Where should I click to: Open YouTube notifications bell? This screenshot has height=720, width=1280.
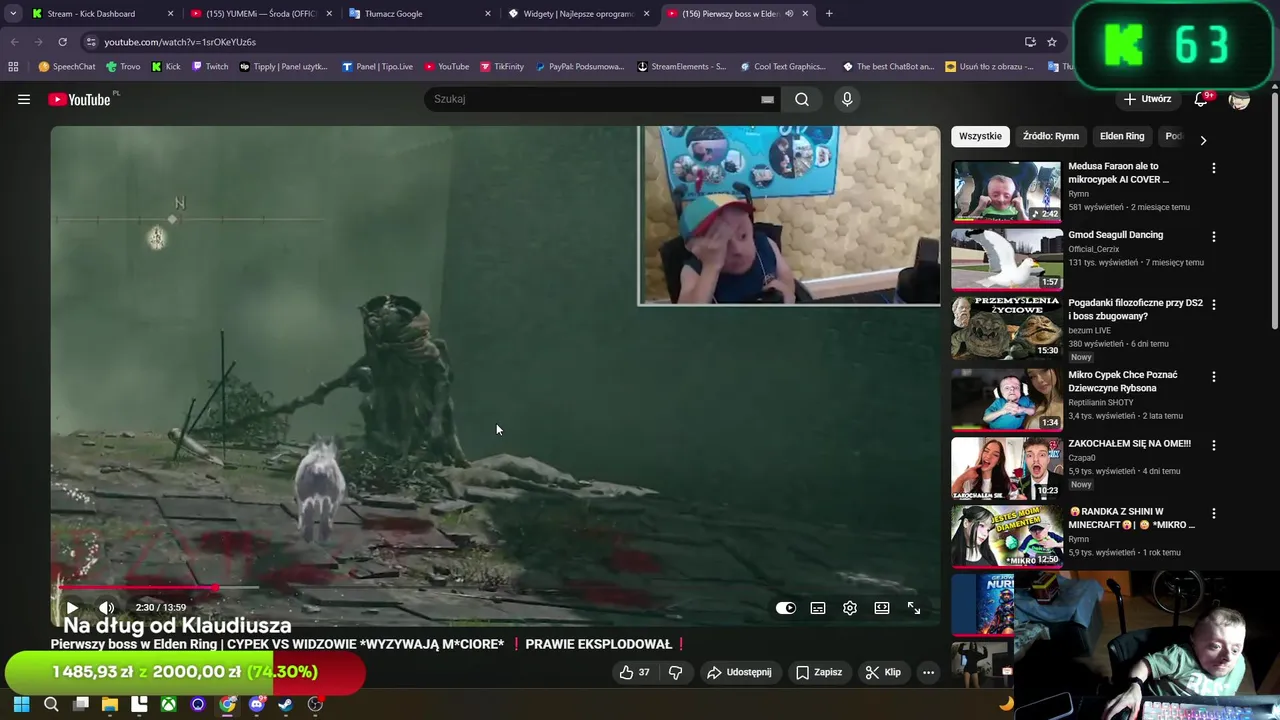point(1202,99)
